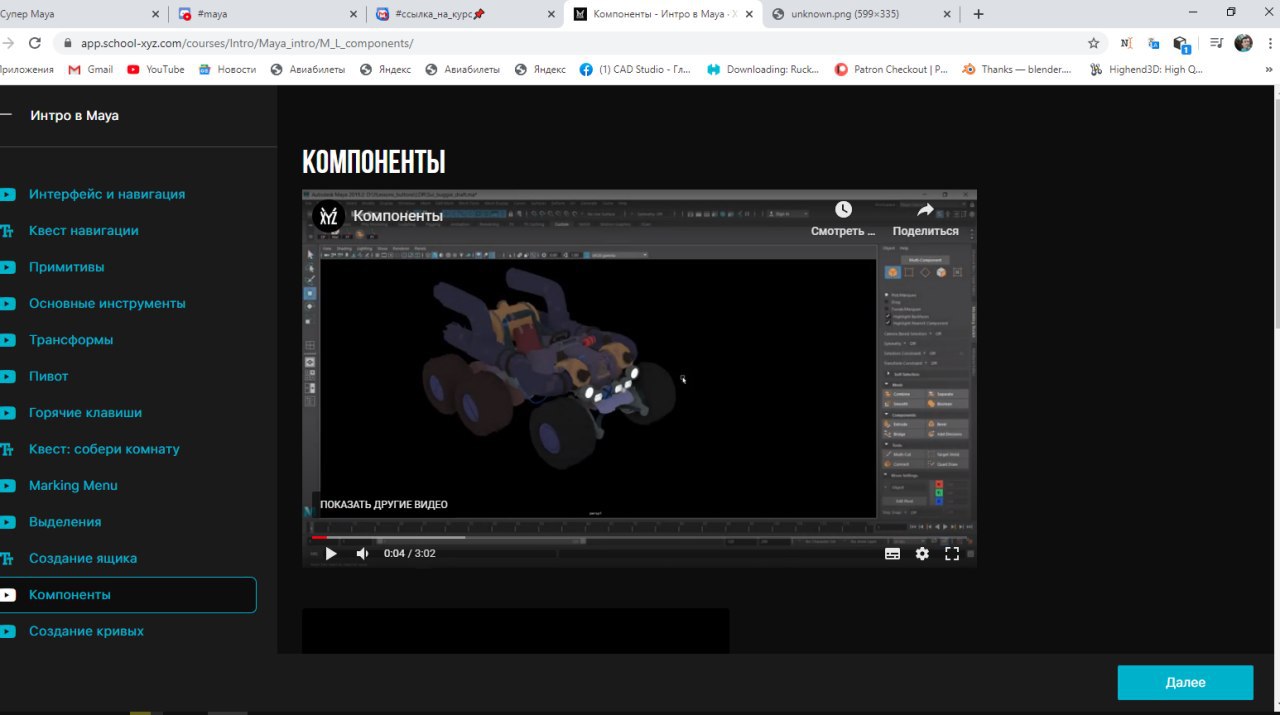The height and width of the screenshot is (715, 1280).
Task: Open the Thanks — blender bookmark
Action: 1016,69
